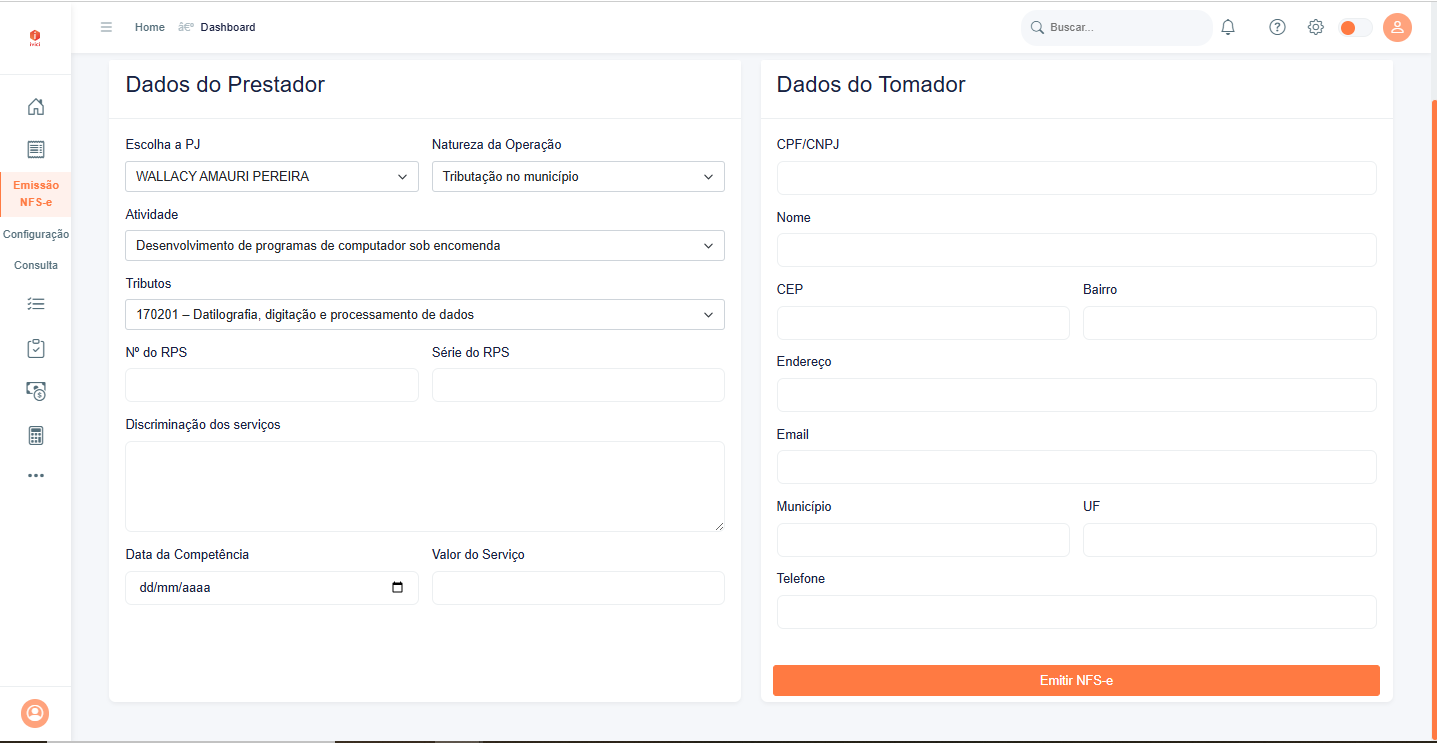This screenshot has height=743, width=1437.
Task: Expand the Tributos dropdown
Action: [425, 315]
